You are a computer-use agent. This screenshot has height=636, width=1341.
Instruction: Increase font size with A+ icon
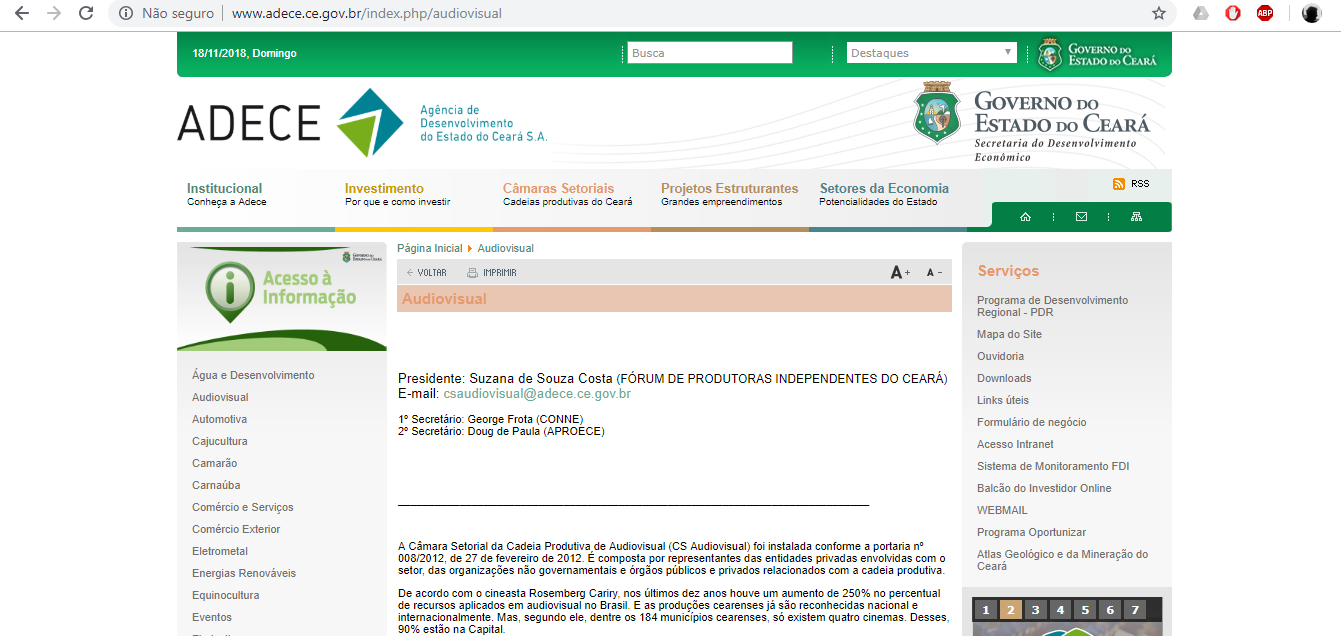tap(900, 273)
